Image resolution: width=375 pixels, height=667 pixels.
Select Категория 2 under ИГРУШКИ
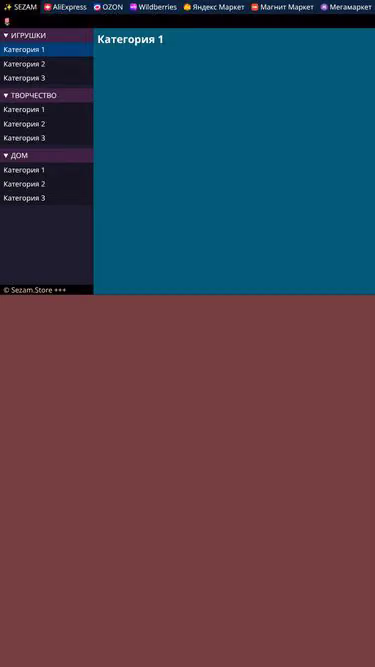pyautogui.click(x=47, y=64)
